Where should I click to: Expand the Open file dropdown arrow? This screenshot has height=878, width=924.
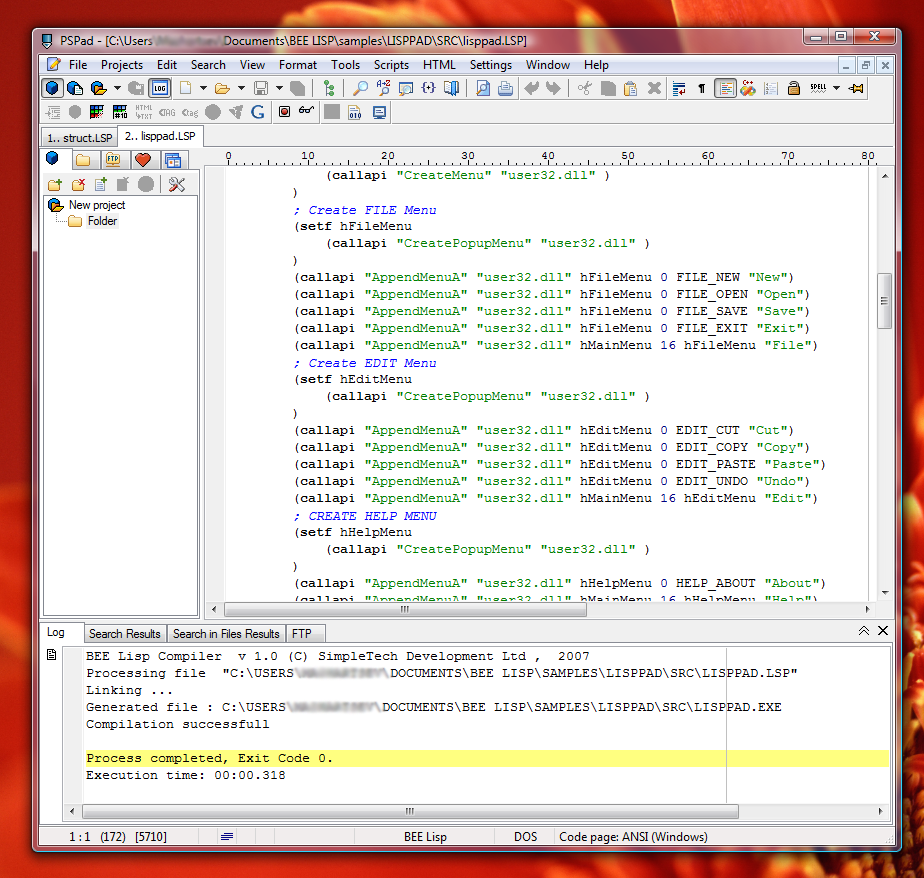[x=241, y=88]
